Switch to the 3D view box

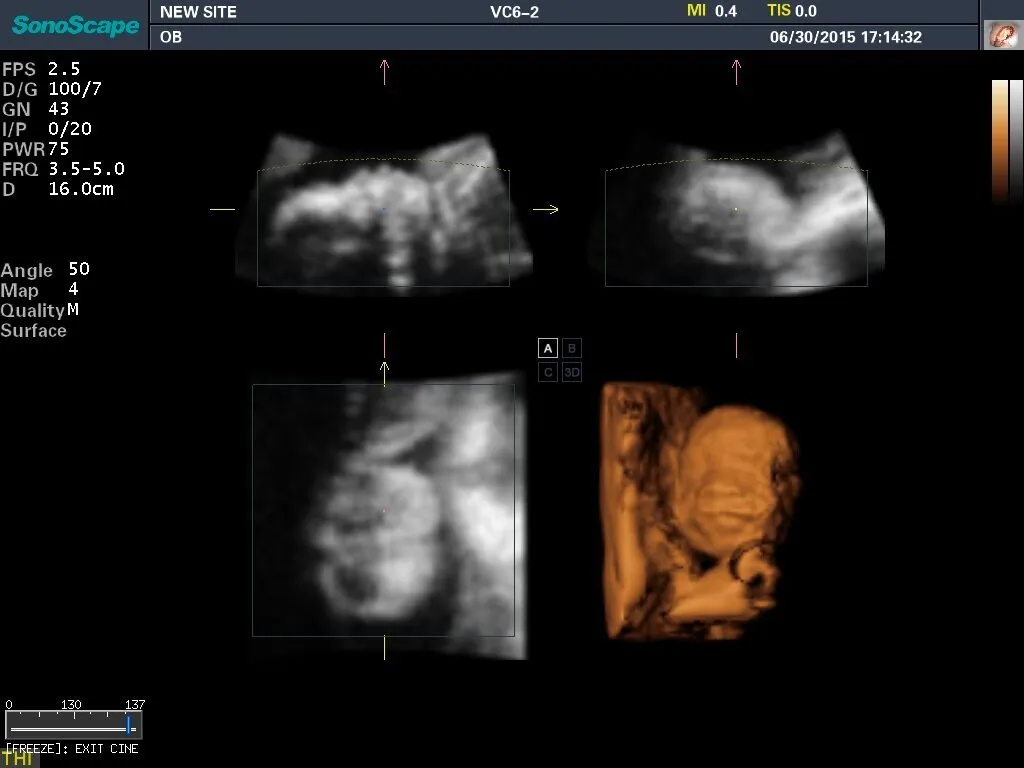point(572,372)
